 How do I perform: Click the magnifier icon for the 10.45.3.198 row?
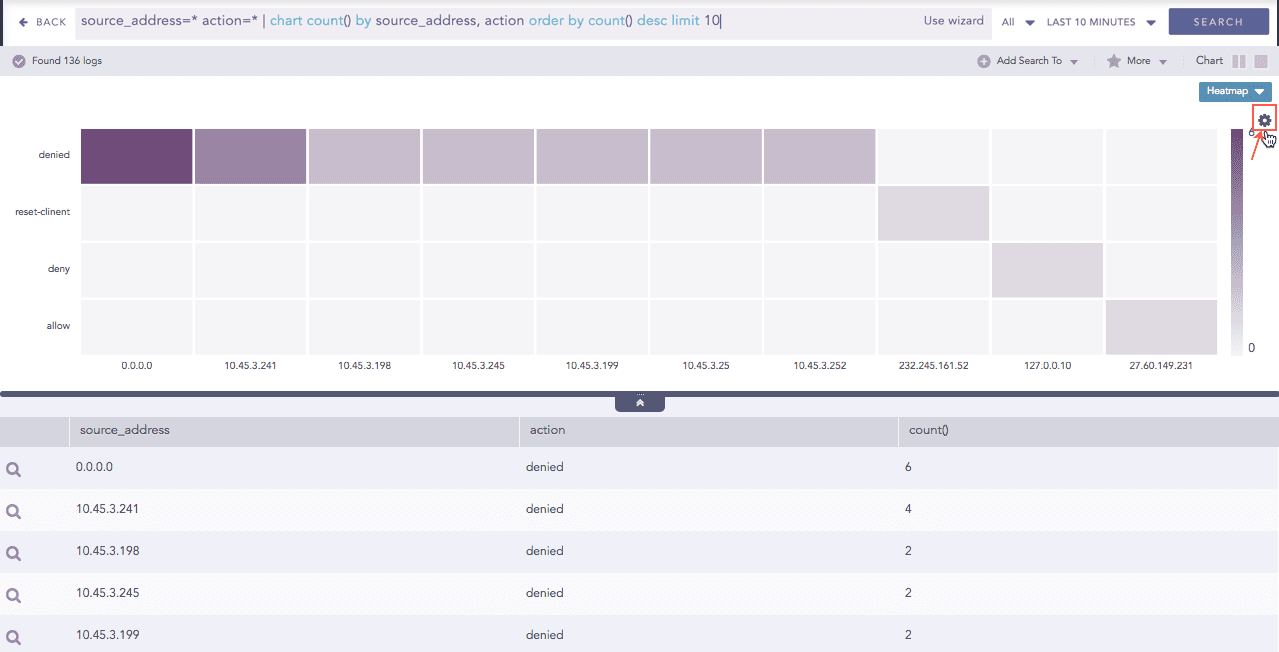click(14, 553)
